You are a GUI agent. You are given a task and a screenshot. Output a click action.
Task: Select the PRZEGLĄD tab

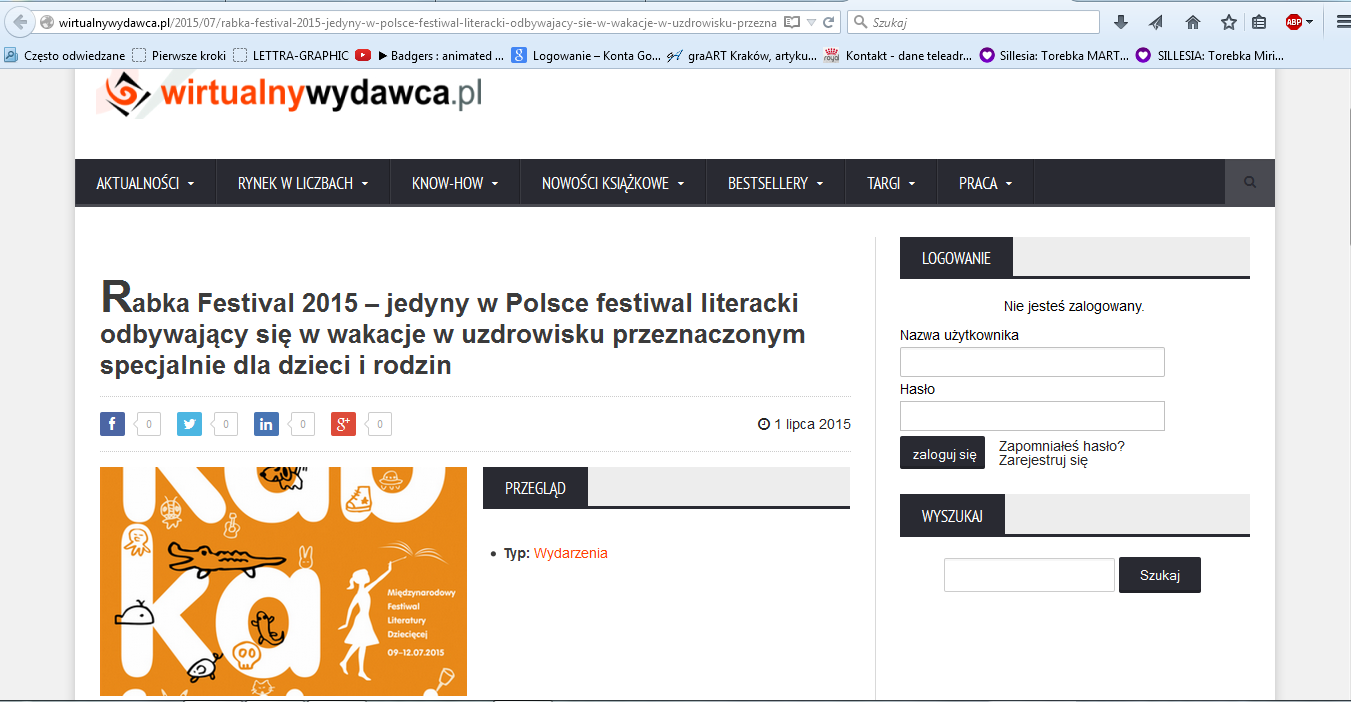click(535, 488)
